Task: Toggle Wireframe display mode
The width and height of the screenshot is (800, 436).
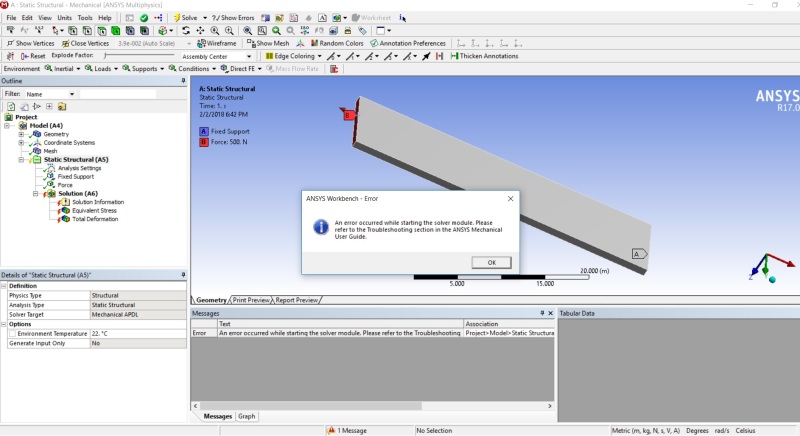Action: pos(217,43)
